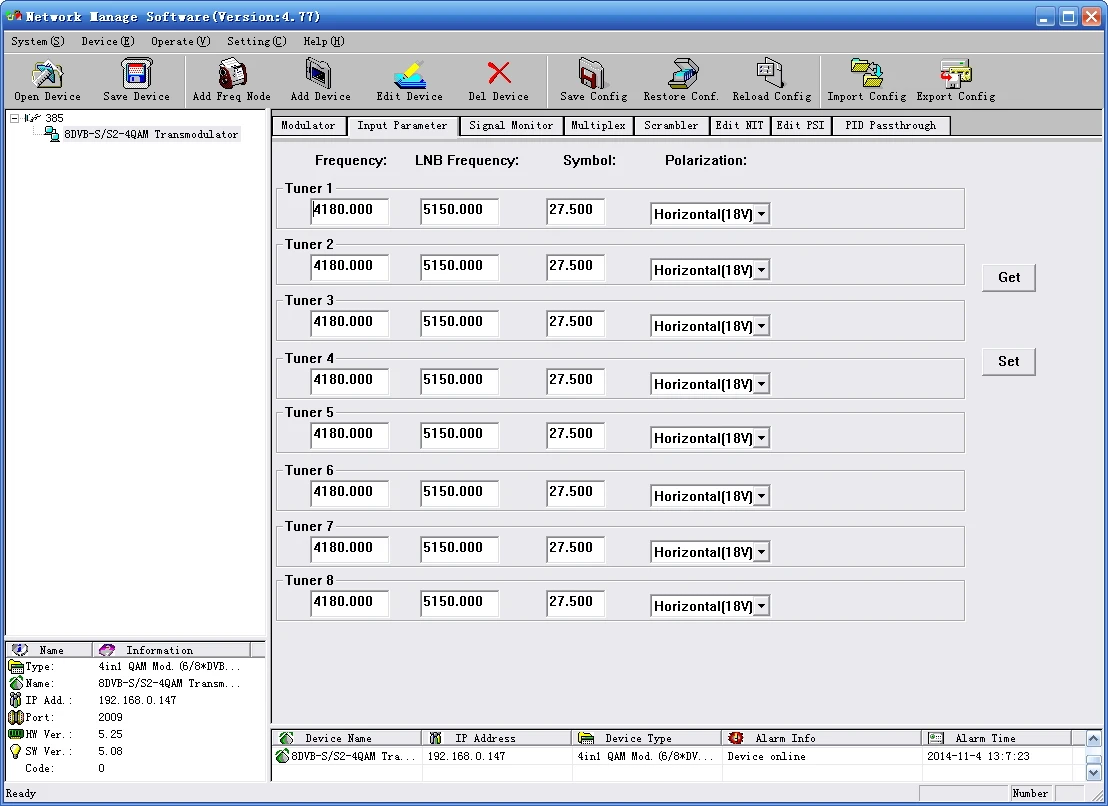Open Tuner 5 Polarization dropdown
1108x806 pixels.
[x=761, y=438]
